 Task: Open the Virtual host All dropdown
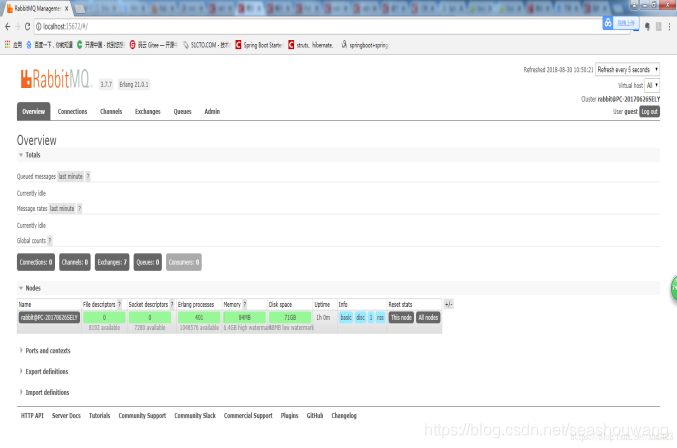point(652,85)
